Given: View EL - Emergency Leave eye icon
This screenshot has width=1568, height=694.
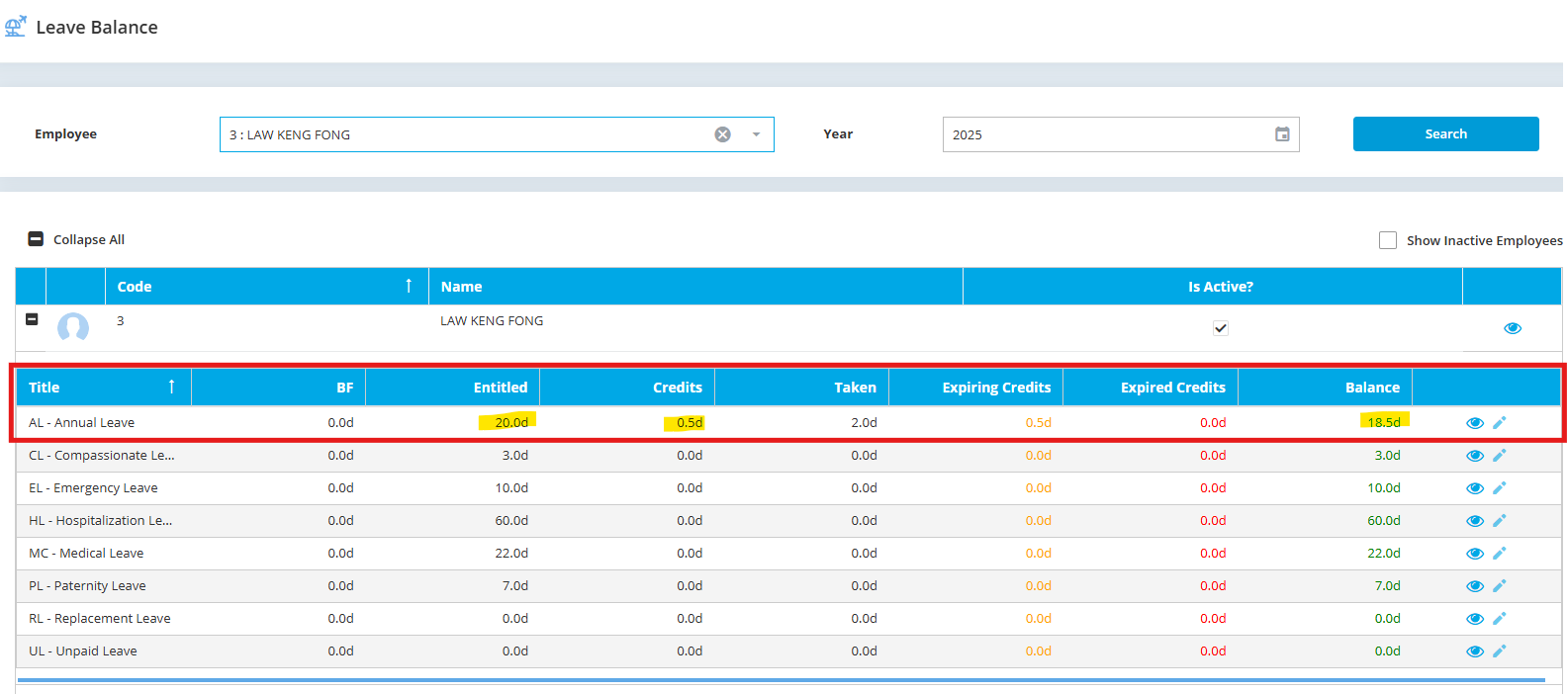Looking at the screenshot, I should [1475, 488].
